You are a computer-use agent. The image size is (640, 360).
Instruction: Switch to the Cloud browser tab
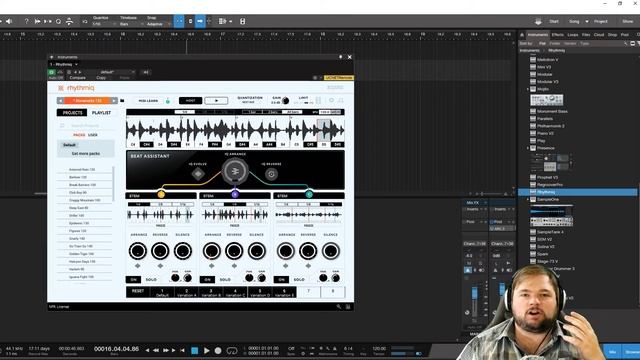599,35
